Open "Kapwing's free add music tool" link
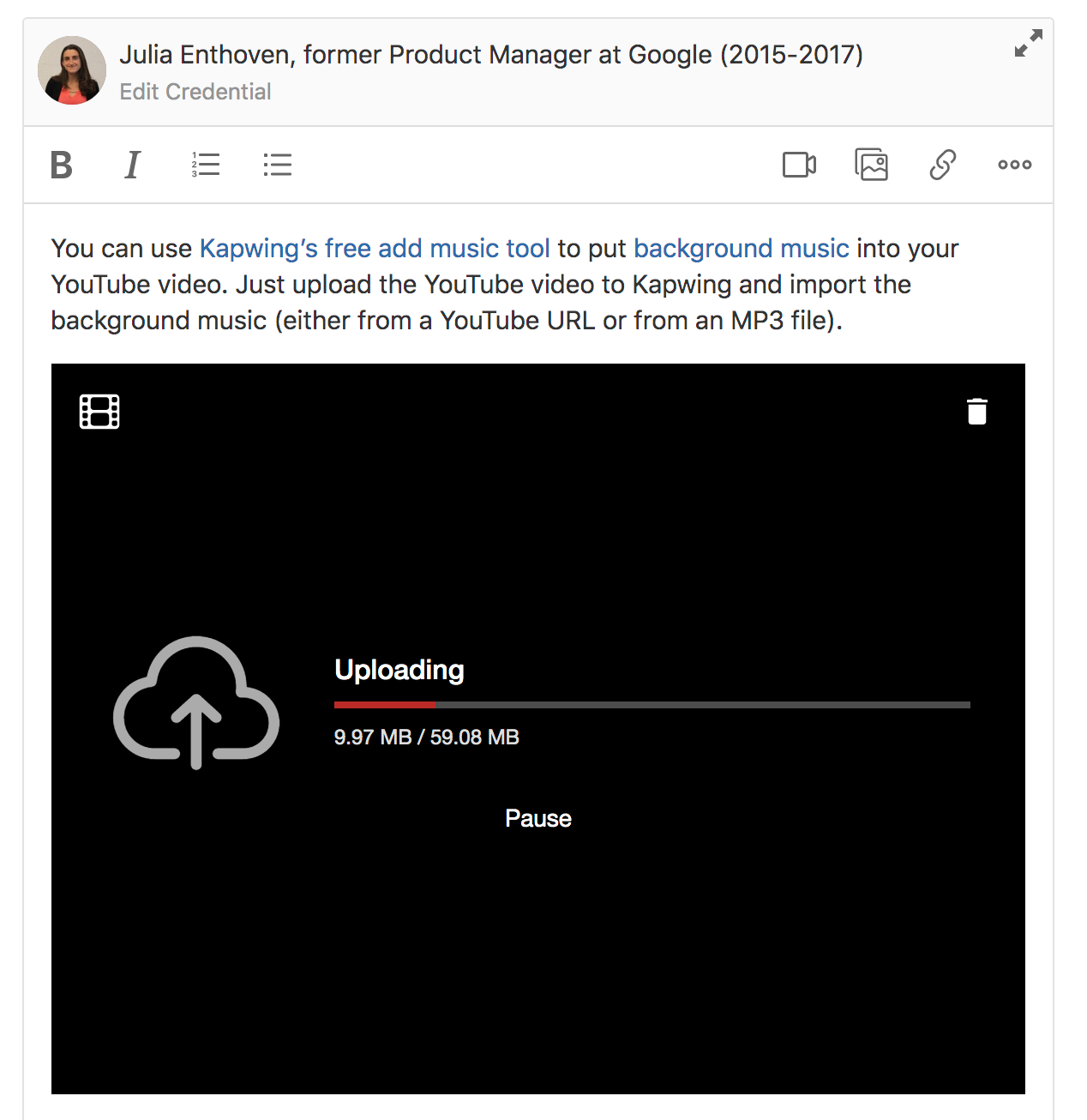Viewport: 1087px width, 1120px height. click(x=375, y=249)
